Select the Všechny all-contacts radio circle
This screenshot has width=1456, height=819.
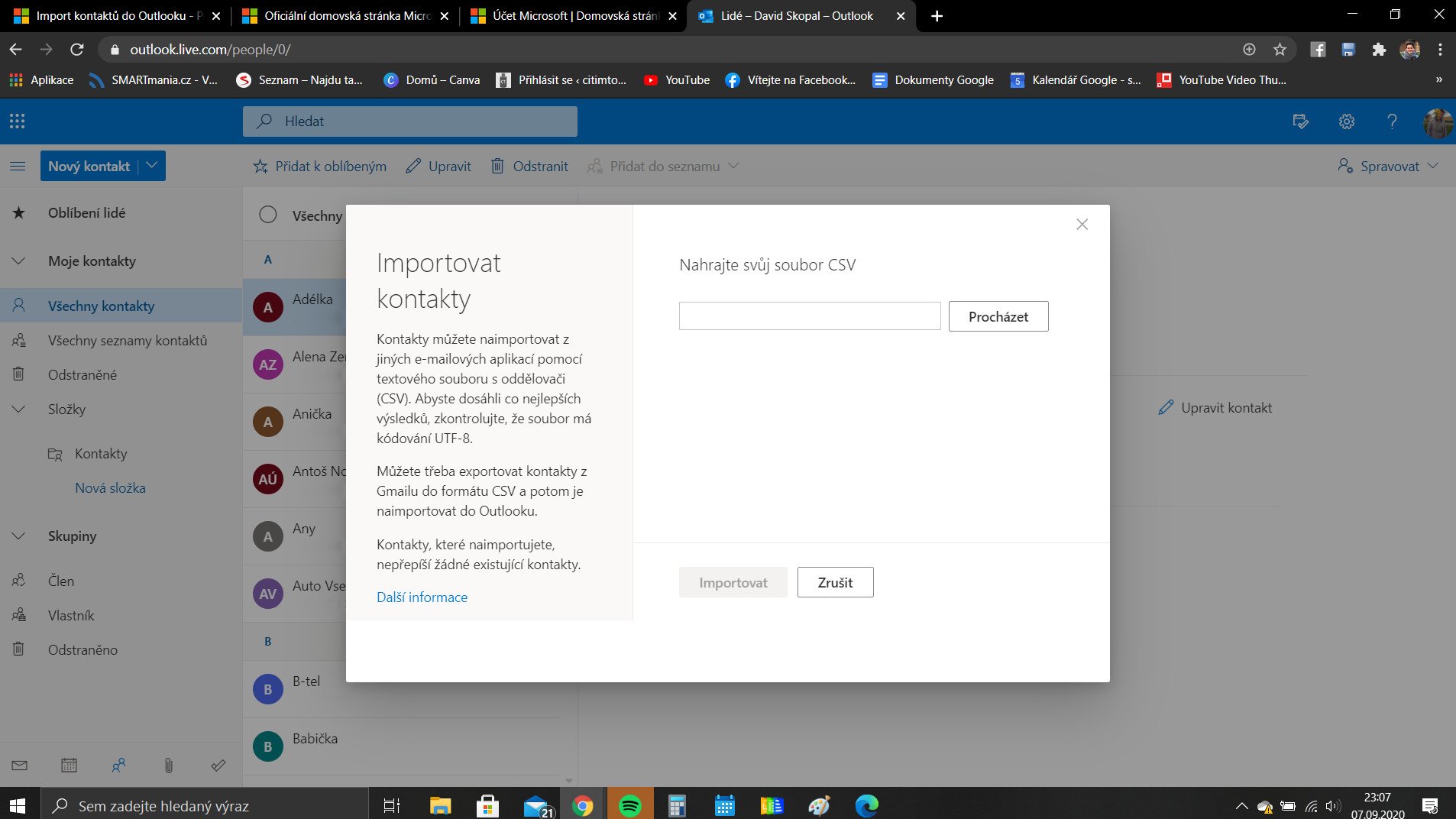[267, 215]
